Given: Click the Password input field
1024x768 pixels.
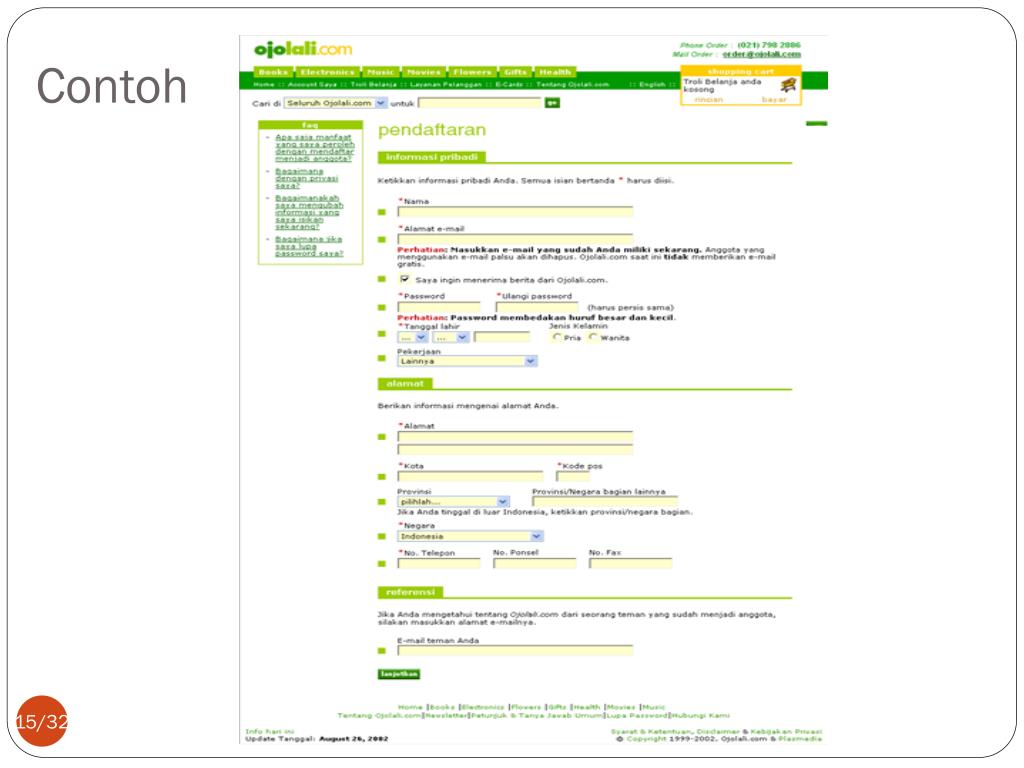Looking at the screenshot, I should 439,307.
